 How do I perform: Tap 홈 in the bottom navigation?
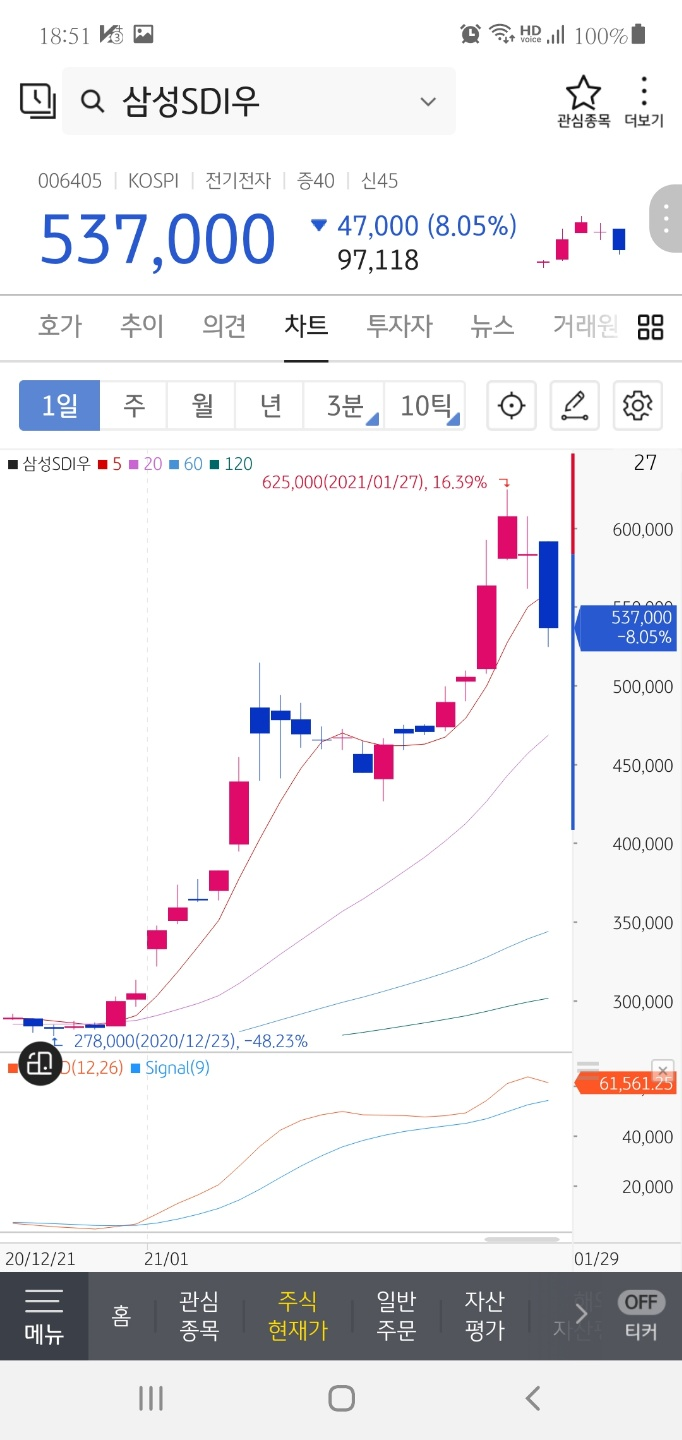tap(121, 1317)
